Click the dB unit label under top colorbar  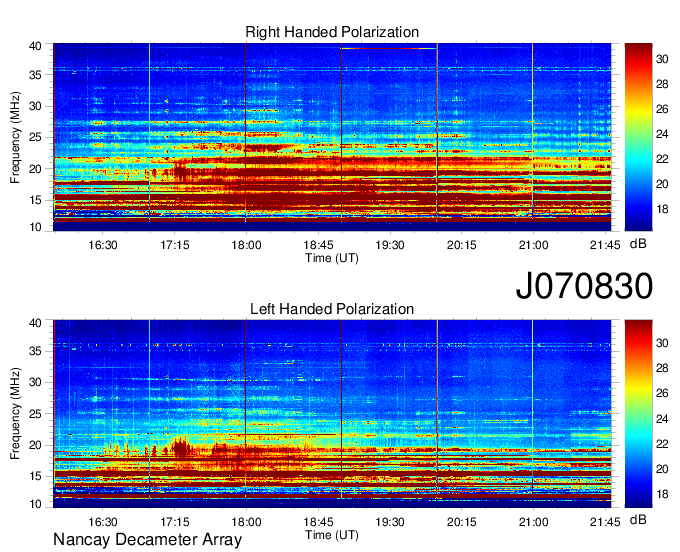638,244
